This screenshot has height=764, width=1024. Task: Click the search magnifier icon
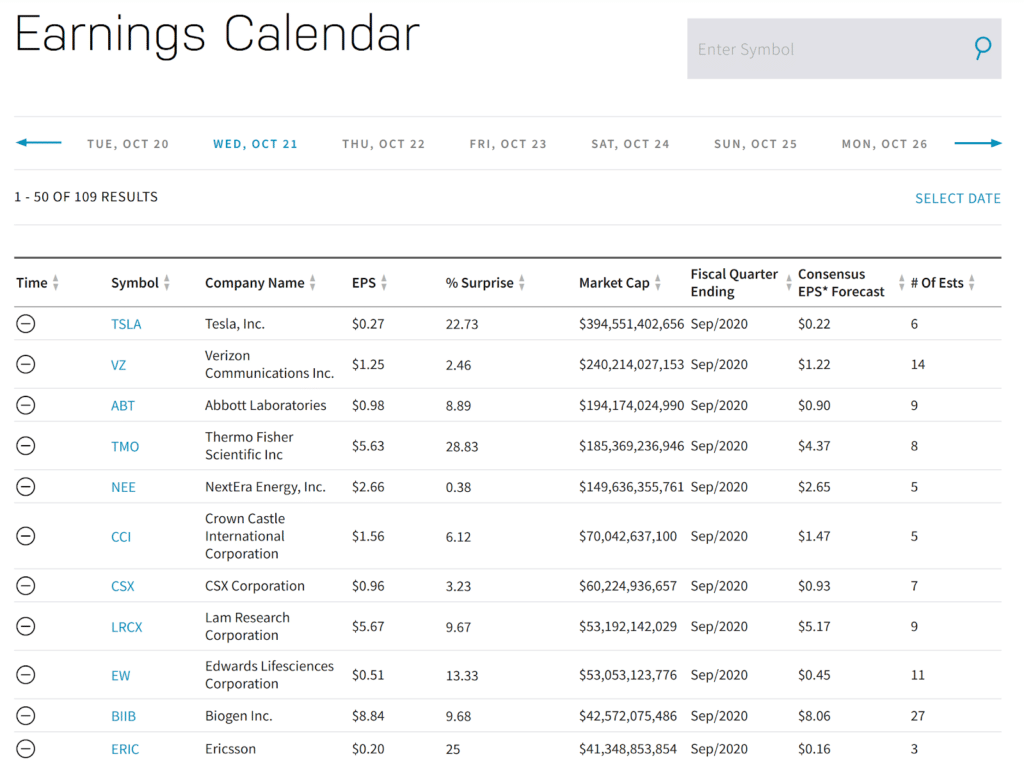pyautogui.click(x=982, y=48)
